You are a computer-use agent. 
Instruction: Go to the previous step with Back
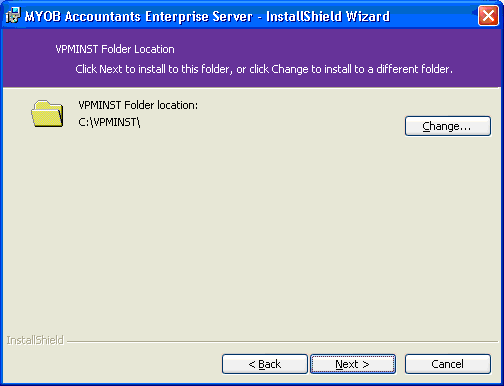click(x=265, y=364)
